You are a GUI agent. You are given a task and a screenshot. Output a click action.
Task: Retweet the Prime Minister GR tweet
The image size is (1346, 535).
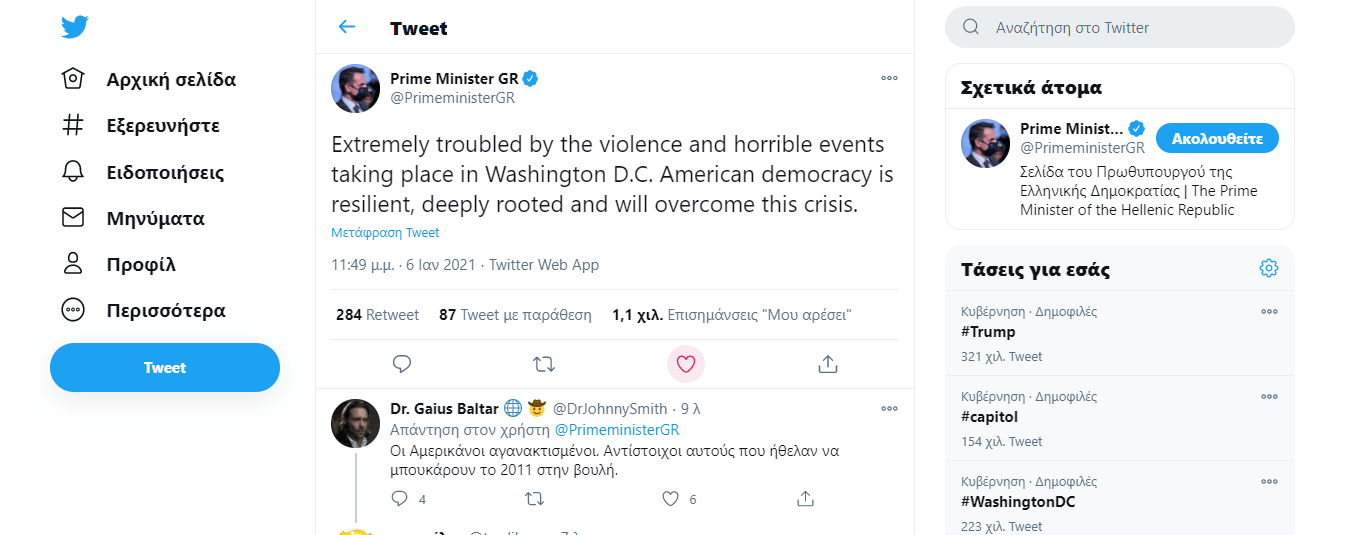(x=544, y=364)
